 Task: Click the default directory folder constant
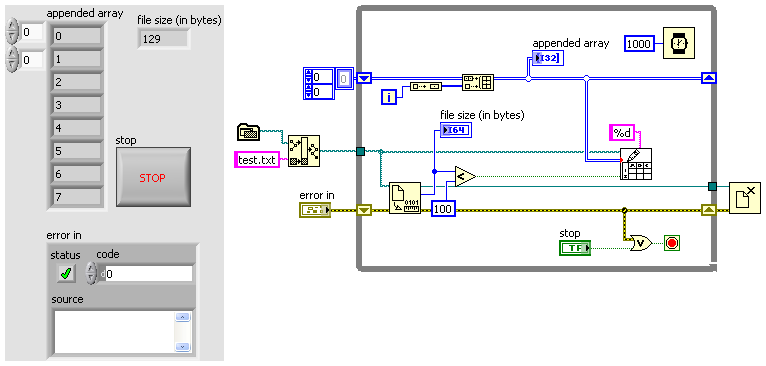pyautogui.click(x=250, y=131)
